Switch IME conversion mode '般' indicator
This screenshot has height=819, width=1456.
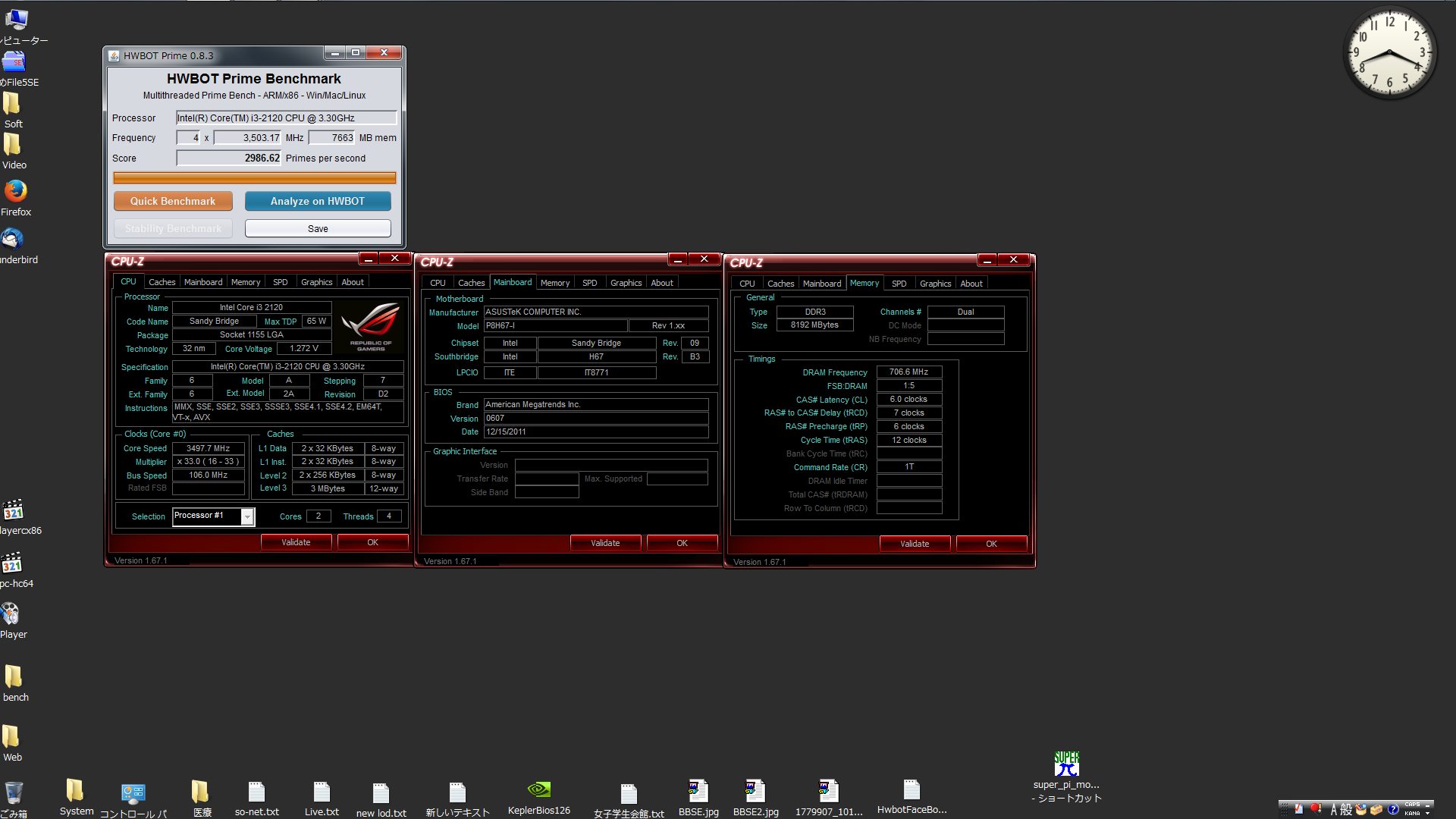[1346, 809]
